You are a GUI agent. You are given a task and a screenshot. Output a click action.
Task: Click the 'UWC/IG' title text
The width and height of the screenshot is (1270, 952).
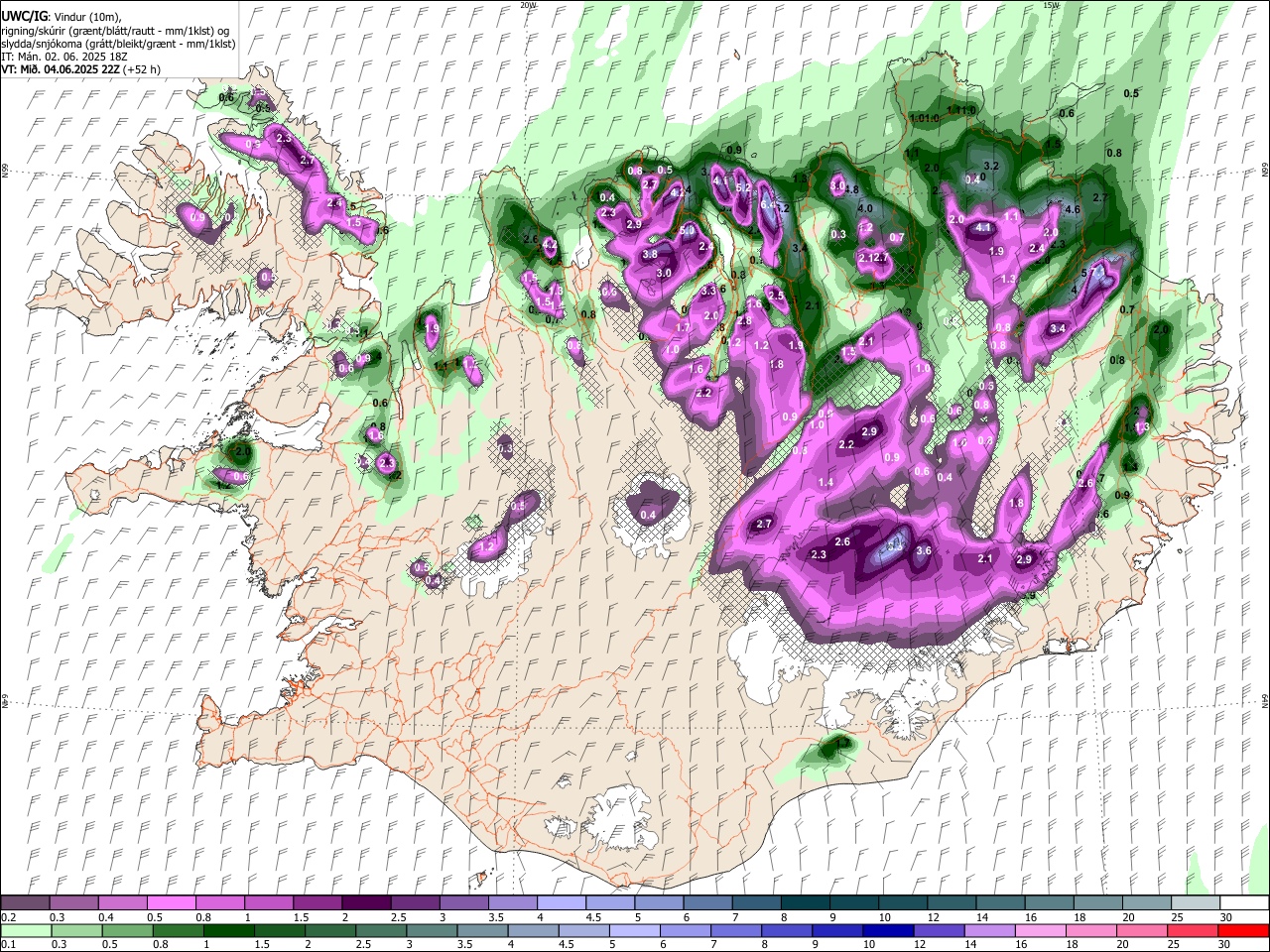pyautogui.click(x=23, y=16)
